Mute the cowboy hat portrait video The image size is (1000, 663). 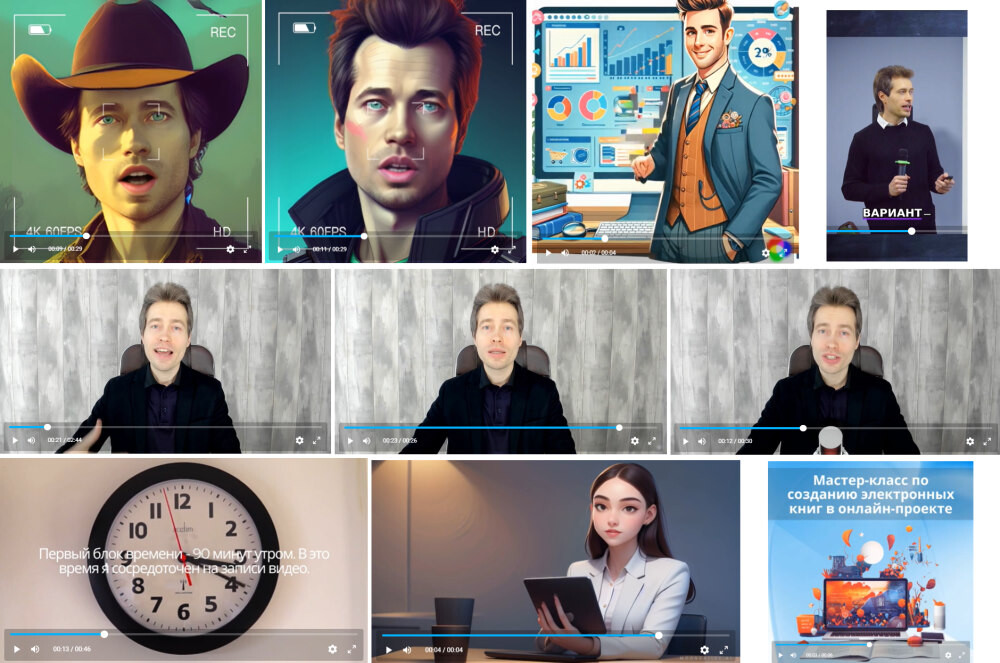click(31, 249)
